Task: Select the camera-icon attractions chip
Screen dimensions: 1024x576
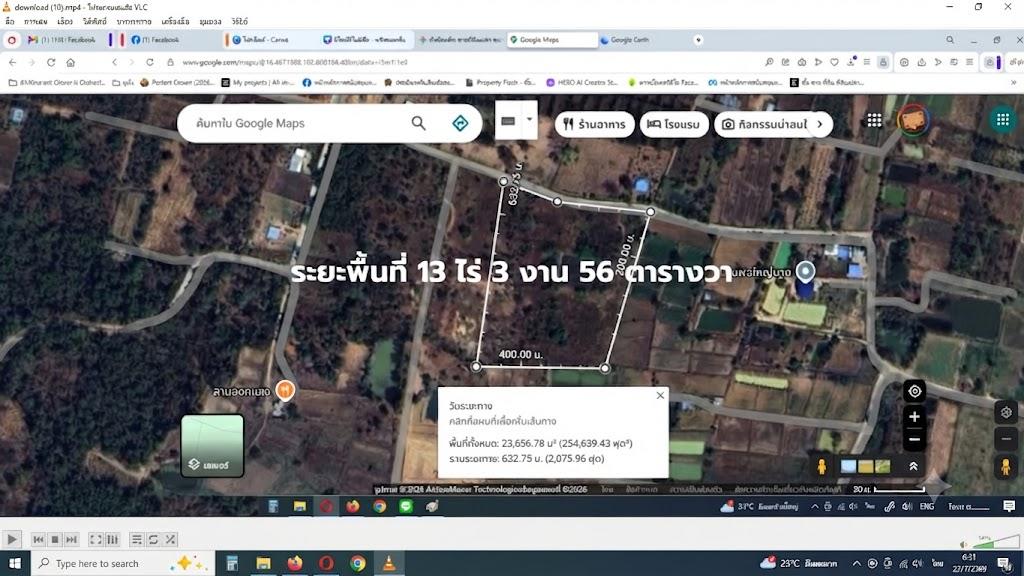Action: tap(763, 124)
